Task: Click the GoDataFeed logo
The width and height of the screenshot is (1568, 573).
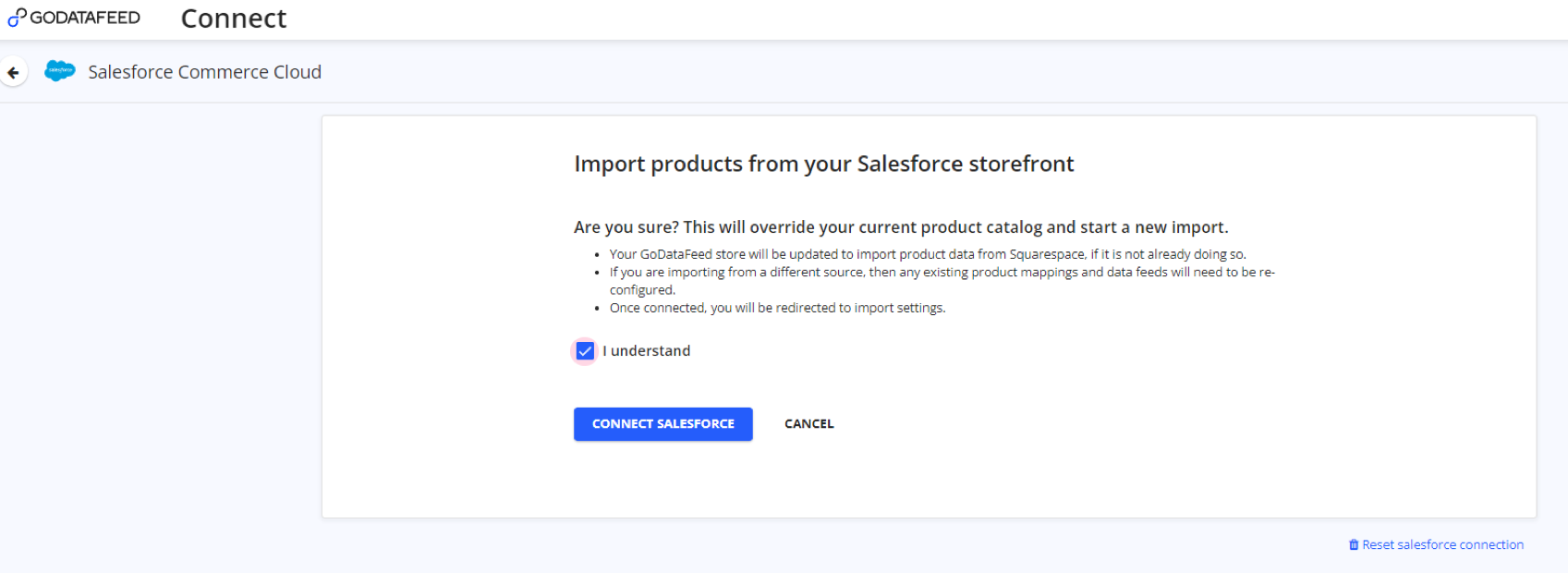Action: coord(74,18)
